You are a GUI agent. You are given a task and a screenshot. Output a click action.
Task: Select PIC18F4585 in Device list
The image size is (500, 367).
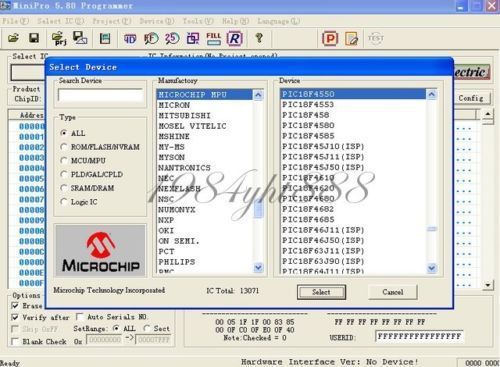[x=353, y=136]
